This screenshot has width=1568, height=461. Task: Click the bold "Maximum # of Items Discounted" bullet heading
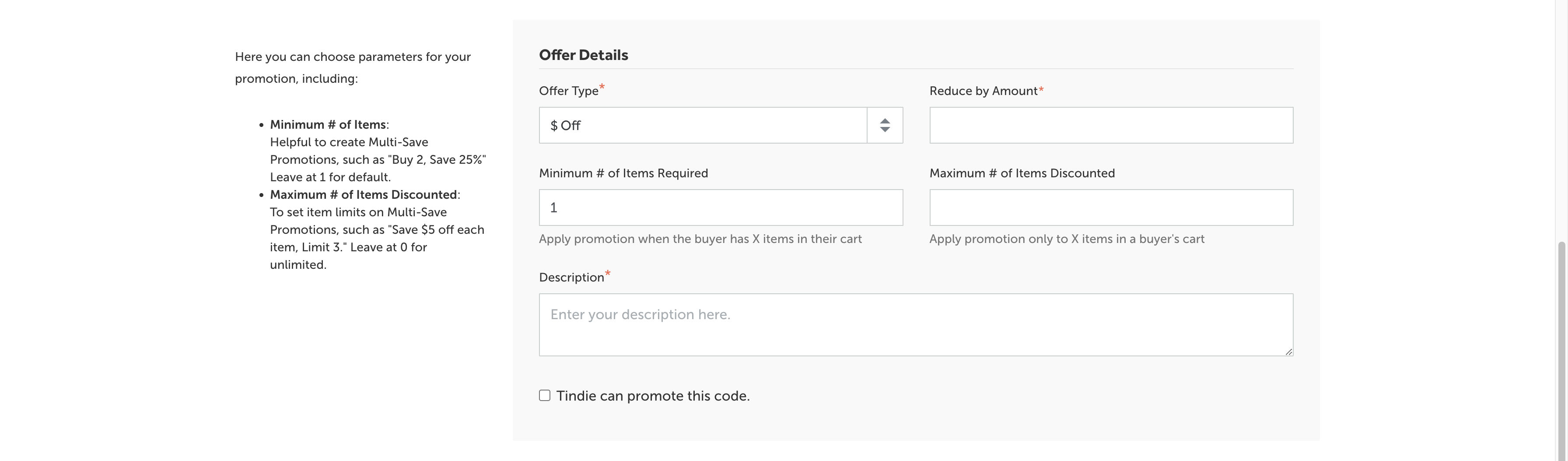364,195
